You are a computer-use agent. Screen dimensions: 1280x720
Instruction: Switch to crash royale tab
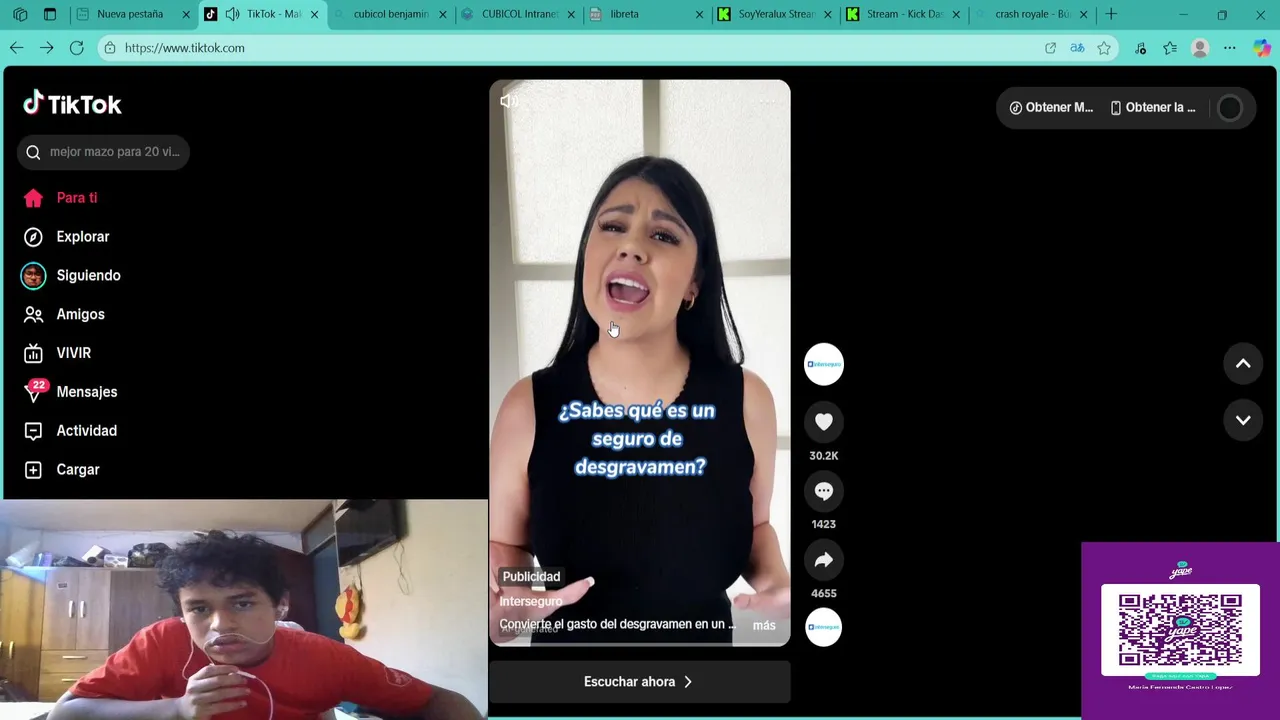[x=1031, y=14]
